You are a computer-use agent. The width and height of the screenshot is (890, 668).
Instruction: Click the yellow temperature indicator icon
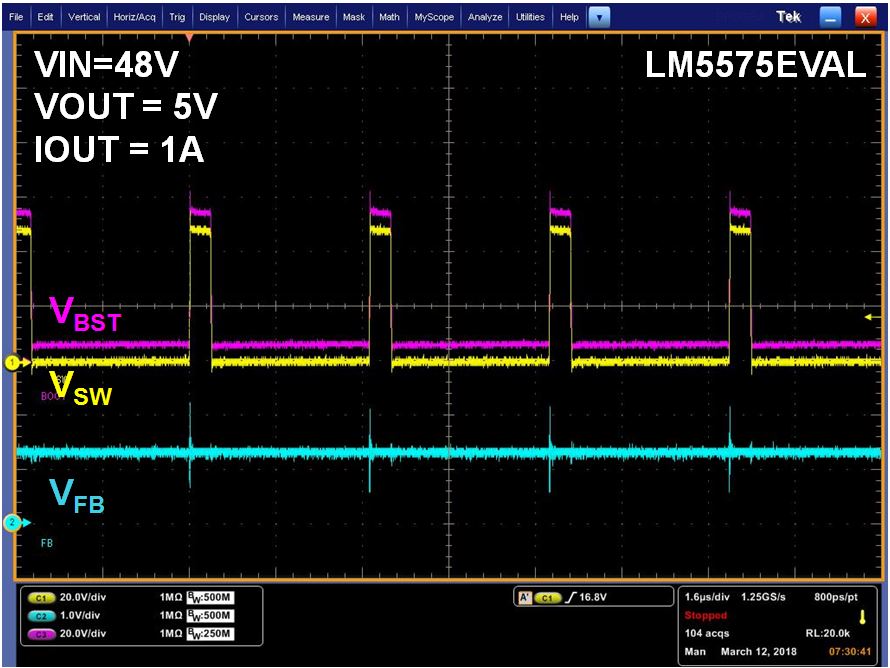click(863, 617)
